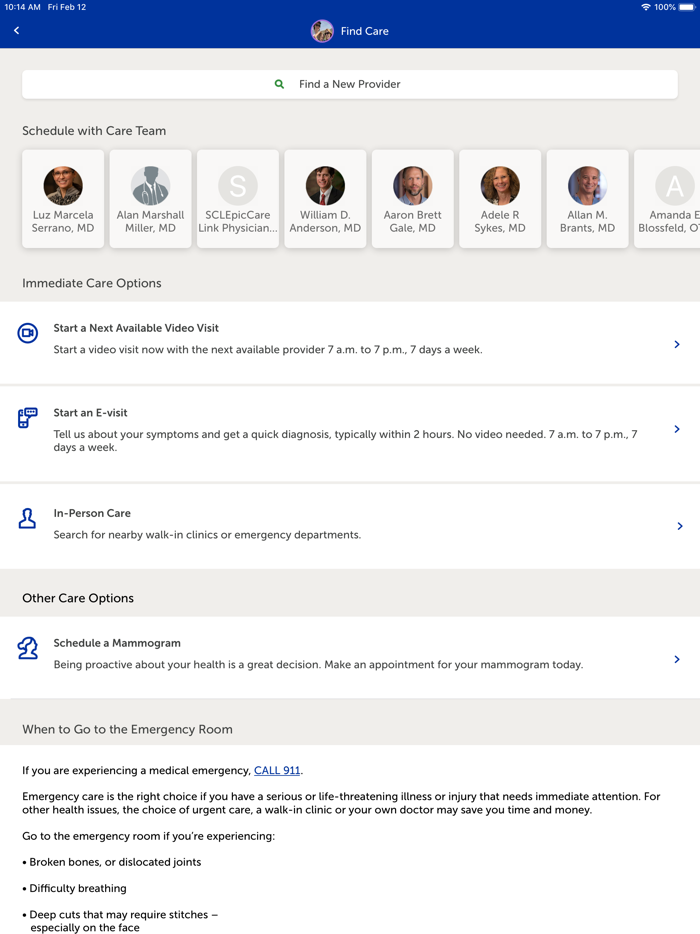Expand the In-Person Care chevron
The height and width of the screenshot is (934, 700).
coord(679,526)
